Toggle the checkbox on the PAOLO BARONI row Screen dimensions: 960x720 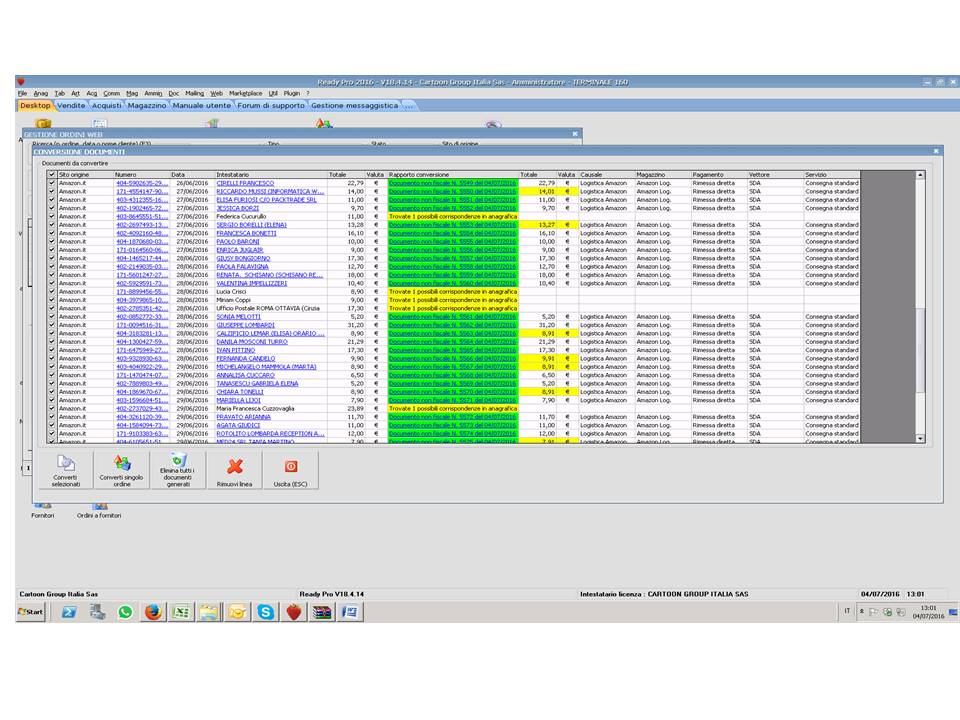click(x=51, y=241)
